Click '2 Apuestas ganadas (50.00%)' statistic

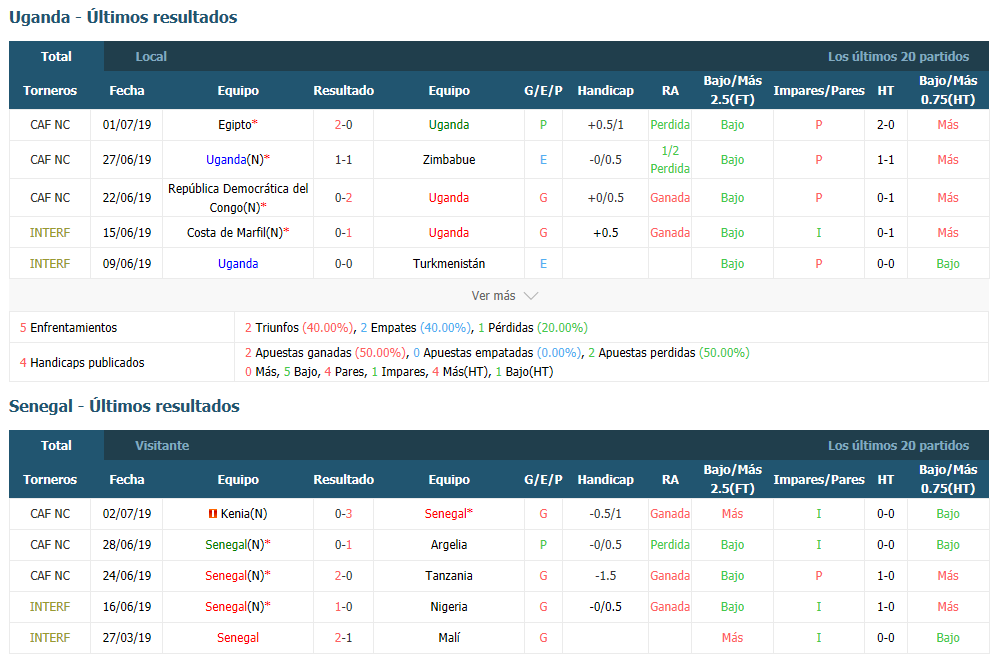click(x=325, y=353)
